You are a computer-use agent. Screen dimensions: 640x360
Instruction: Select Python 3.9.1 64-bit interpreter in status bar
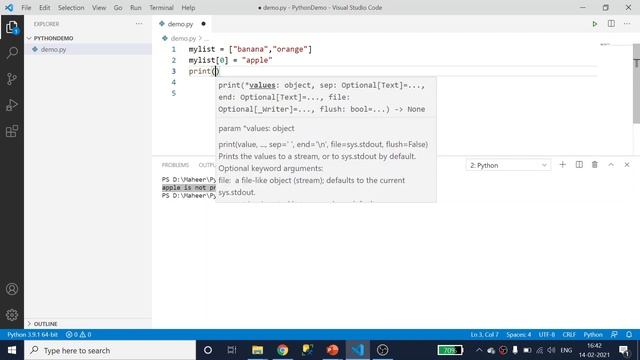click(32, 334)
